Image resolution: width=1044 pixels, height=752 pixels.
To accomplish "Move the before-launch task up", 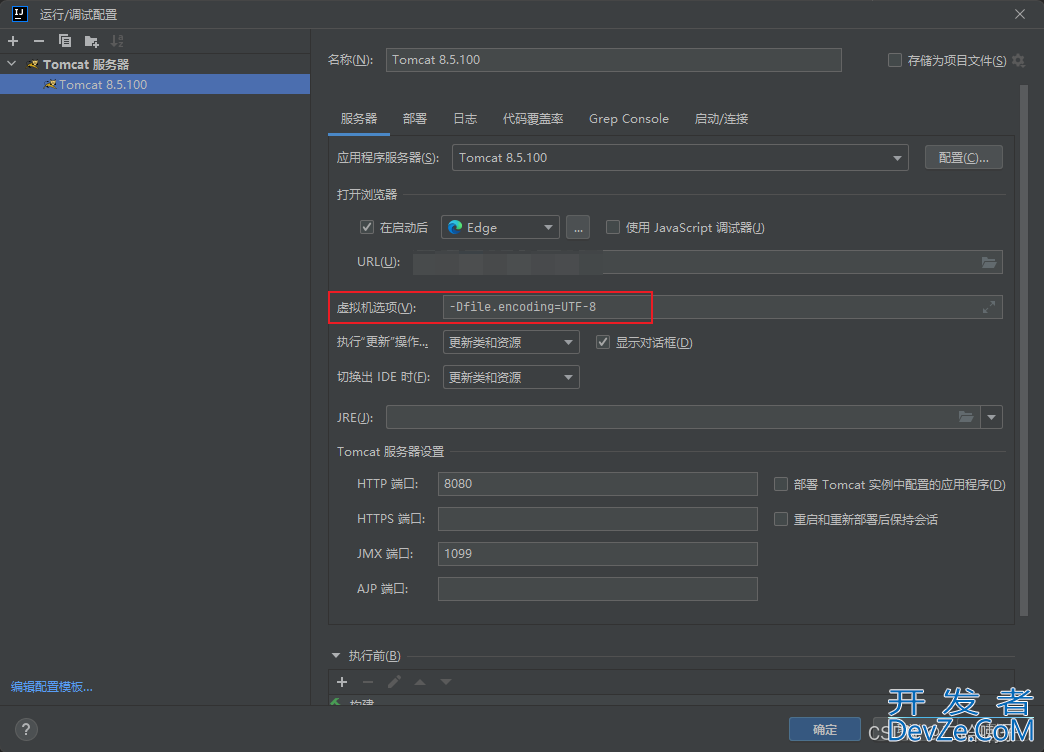I will 420,682.
